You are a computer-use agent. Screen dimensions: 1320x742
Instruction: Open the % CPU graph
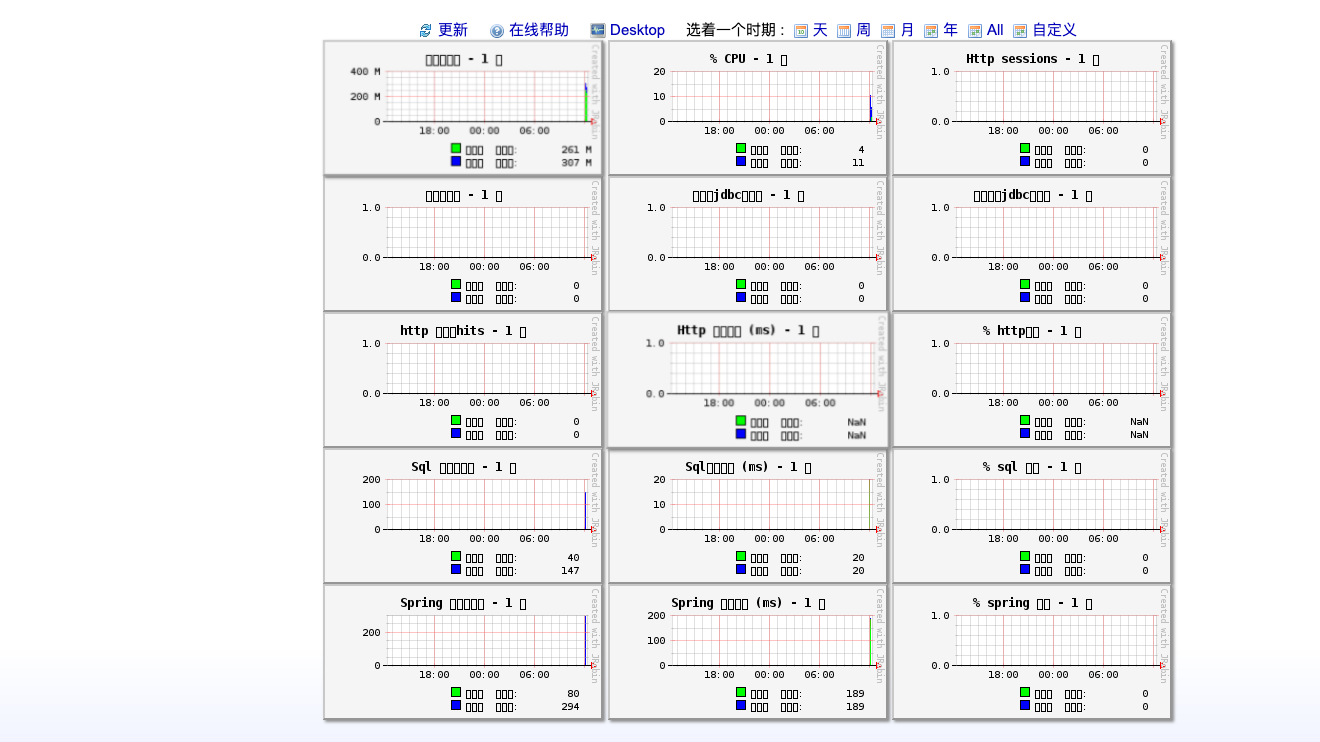747,108
